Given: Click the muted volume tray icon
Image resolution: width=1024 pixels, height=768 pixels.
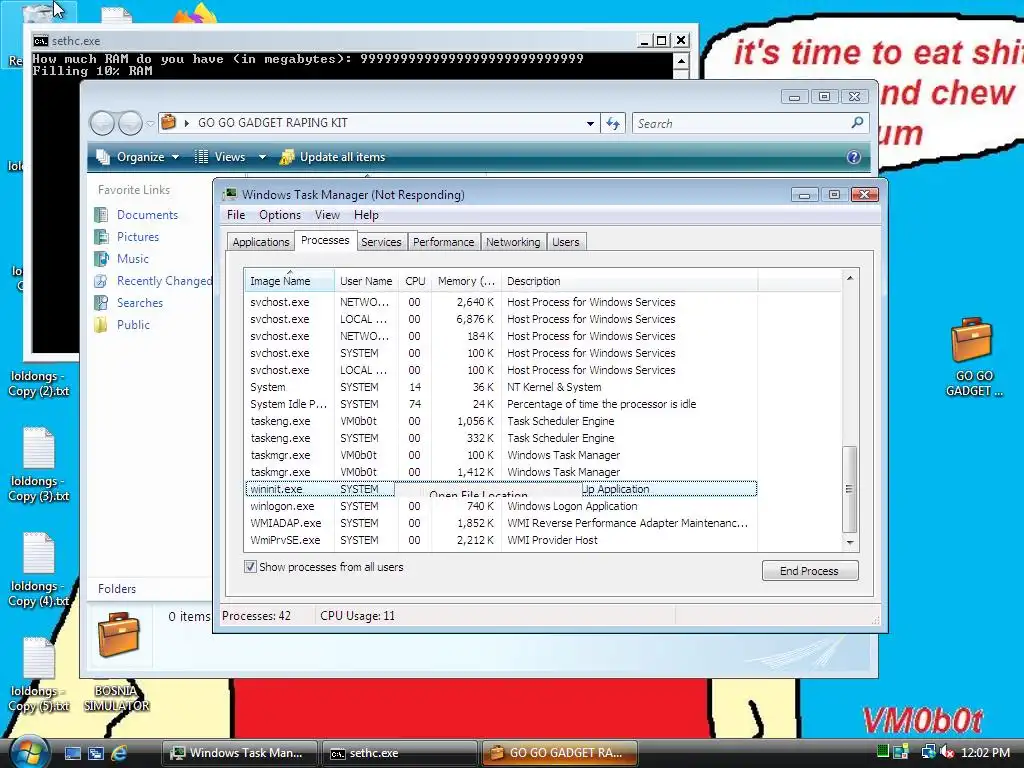Looking at the screenshot, I should (x=948, y=752).
